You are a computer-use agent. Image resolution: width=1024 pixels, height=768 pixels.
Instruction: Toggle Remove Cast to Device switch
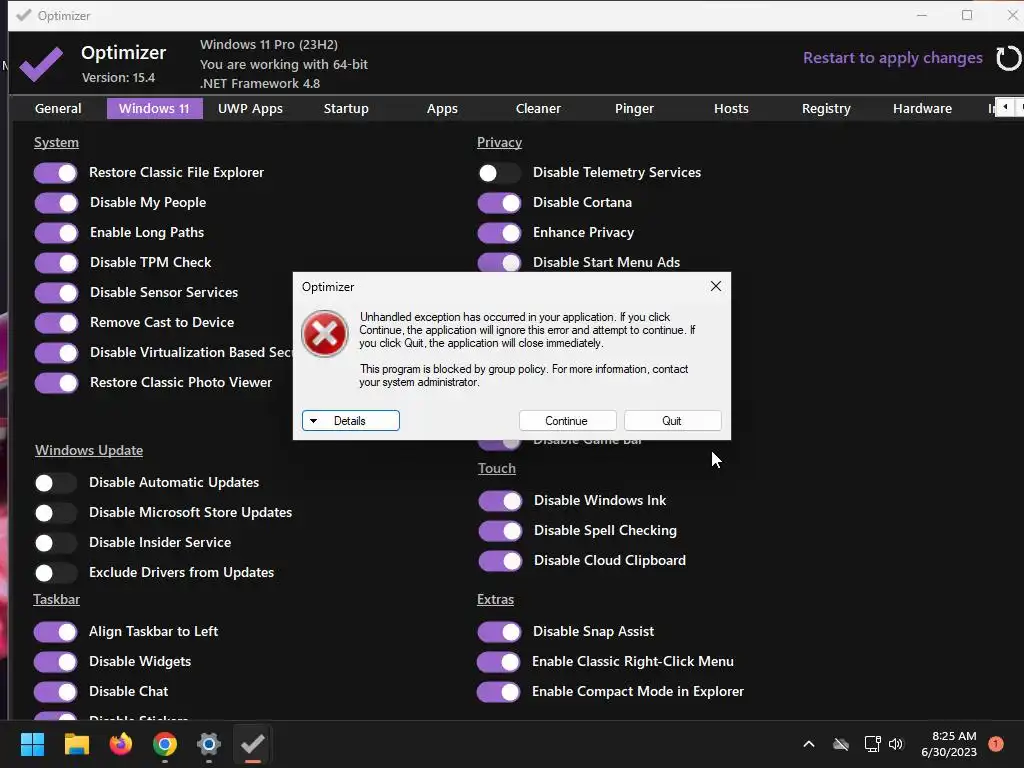coord(56,323)
